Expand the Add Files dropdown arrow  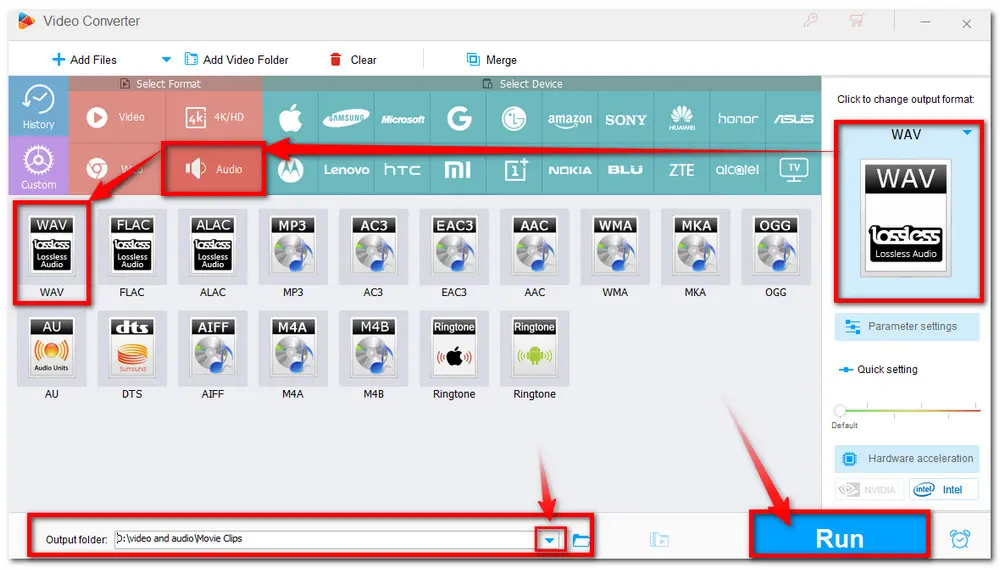point(166,60)
